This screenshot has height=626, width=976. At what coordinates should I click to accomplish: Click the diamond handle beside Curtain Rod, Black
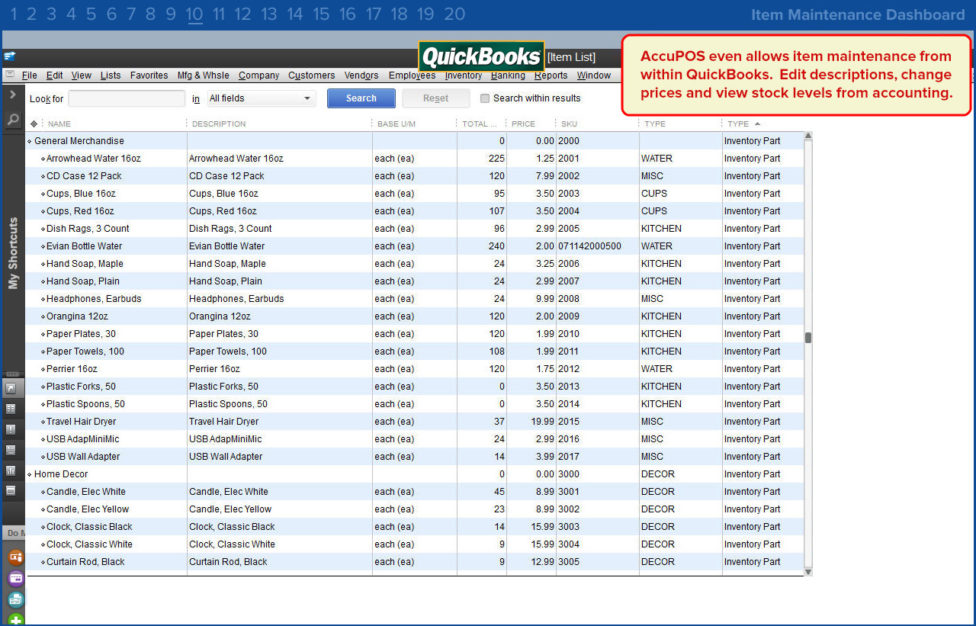click(x=43, y=562)
